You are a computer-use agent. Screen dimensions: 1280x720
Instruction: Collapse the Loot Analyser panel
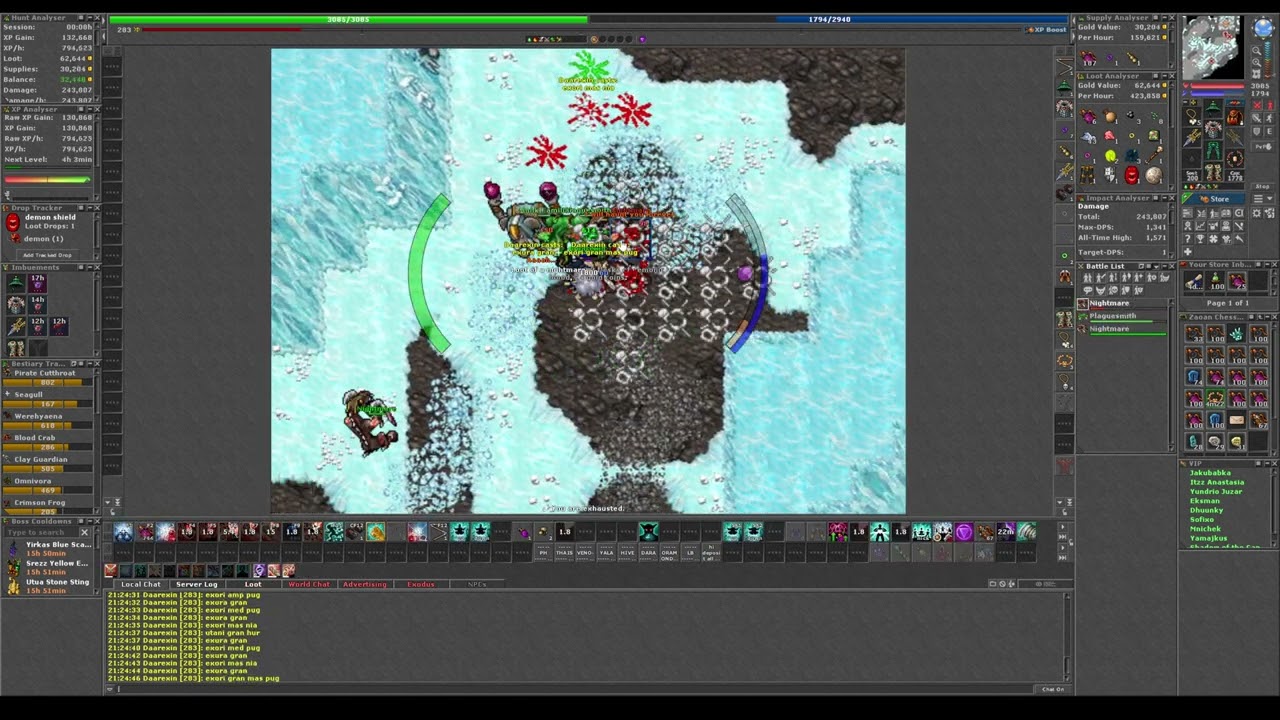pos(1164,76)
